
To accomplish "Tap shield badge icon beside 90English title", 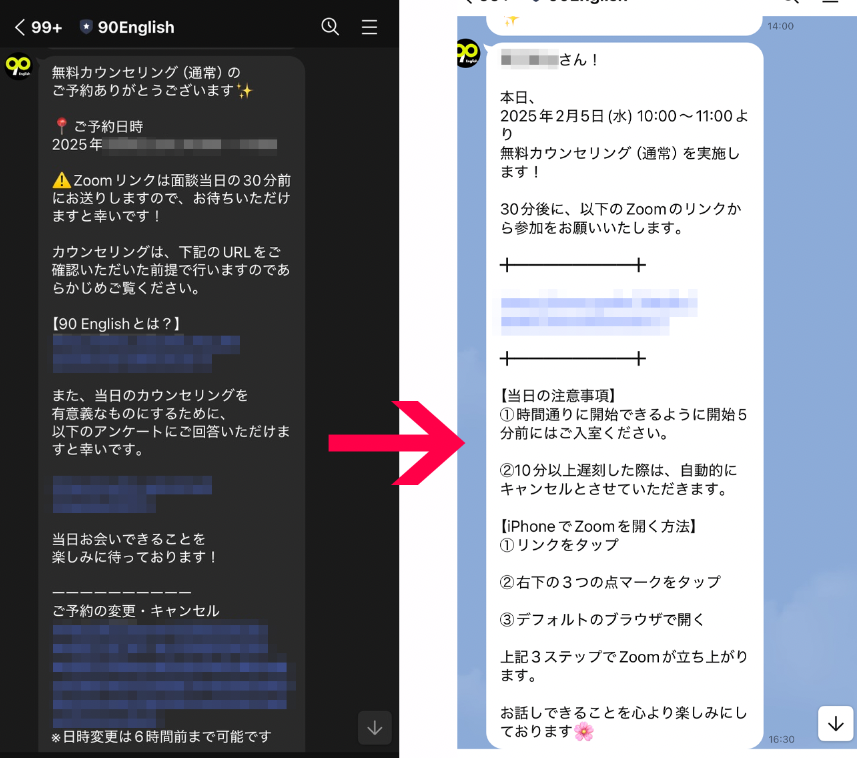I will coord(86,27).
